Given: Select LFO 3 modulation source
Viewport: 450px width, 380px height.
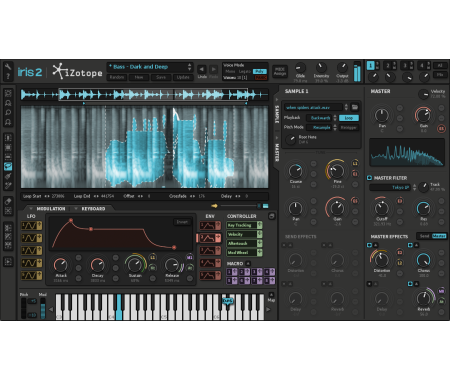Looking at the screenshot, I should click(32, 251).
